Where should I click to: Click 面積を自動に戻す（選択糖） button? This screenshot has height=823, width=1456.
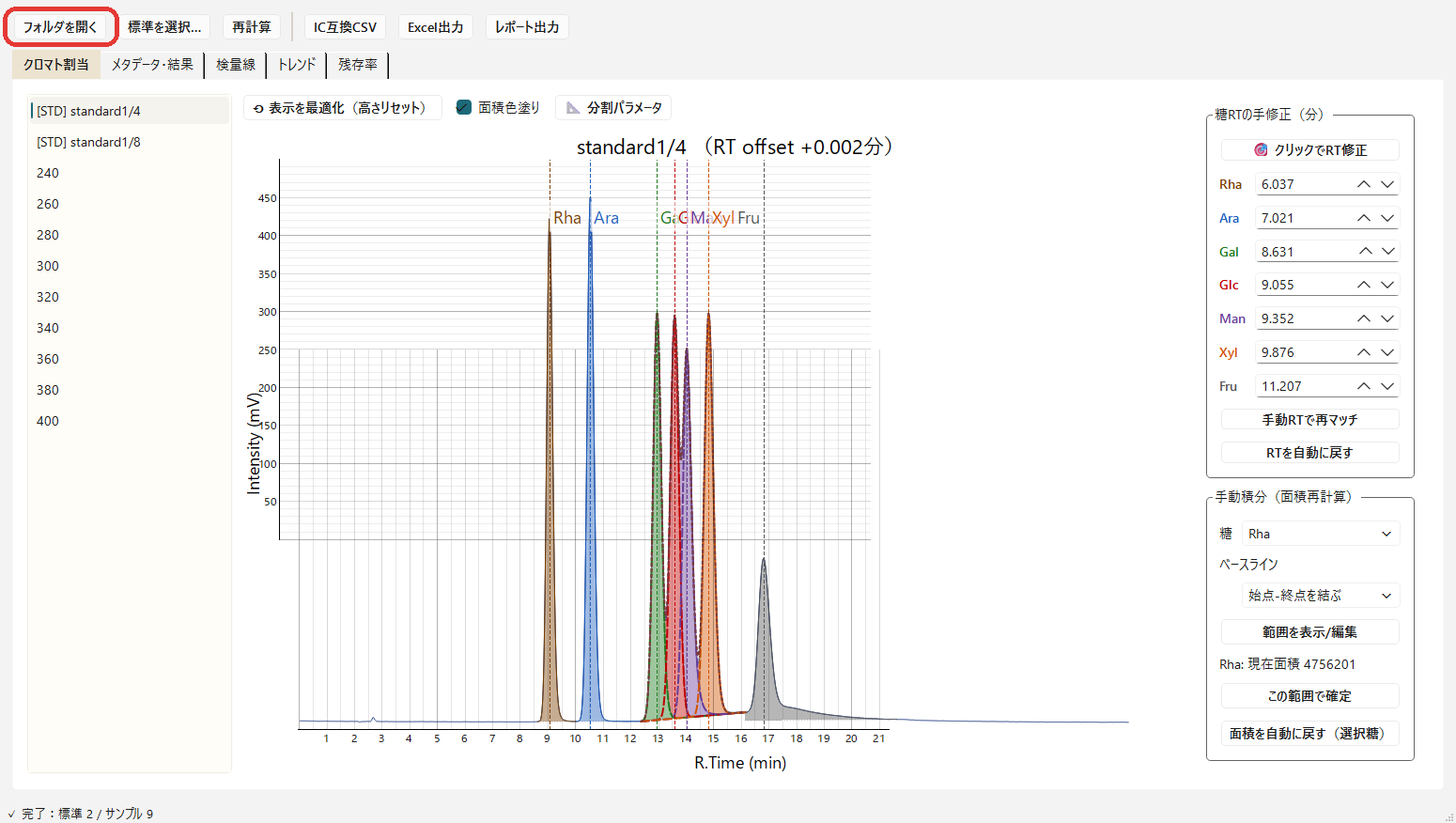(x=1309, y=734)
